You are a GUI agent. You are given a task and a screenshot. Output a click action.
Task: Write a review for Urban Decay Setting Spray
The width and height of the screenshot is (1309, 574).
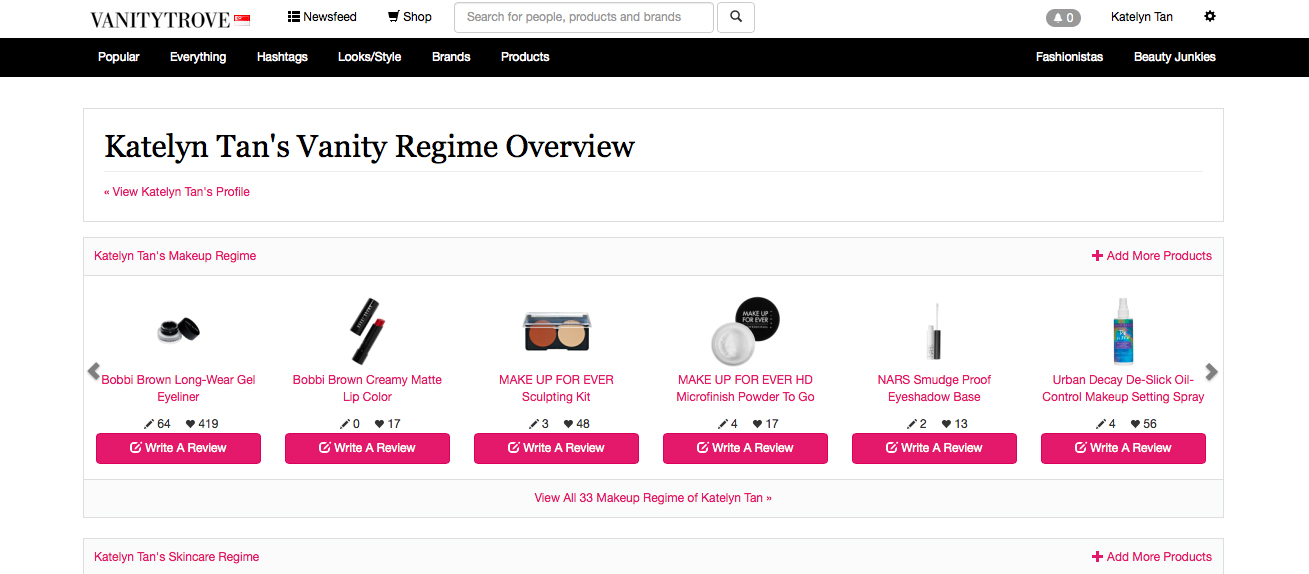point(1123,448)
